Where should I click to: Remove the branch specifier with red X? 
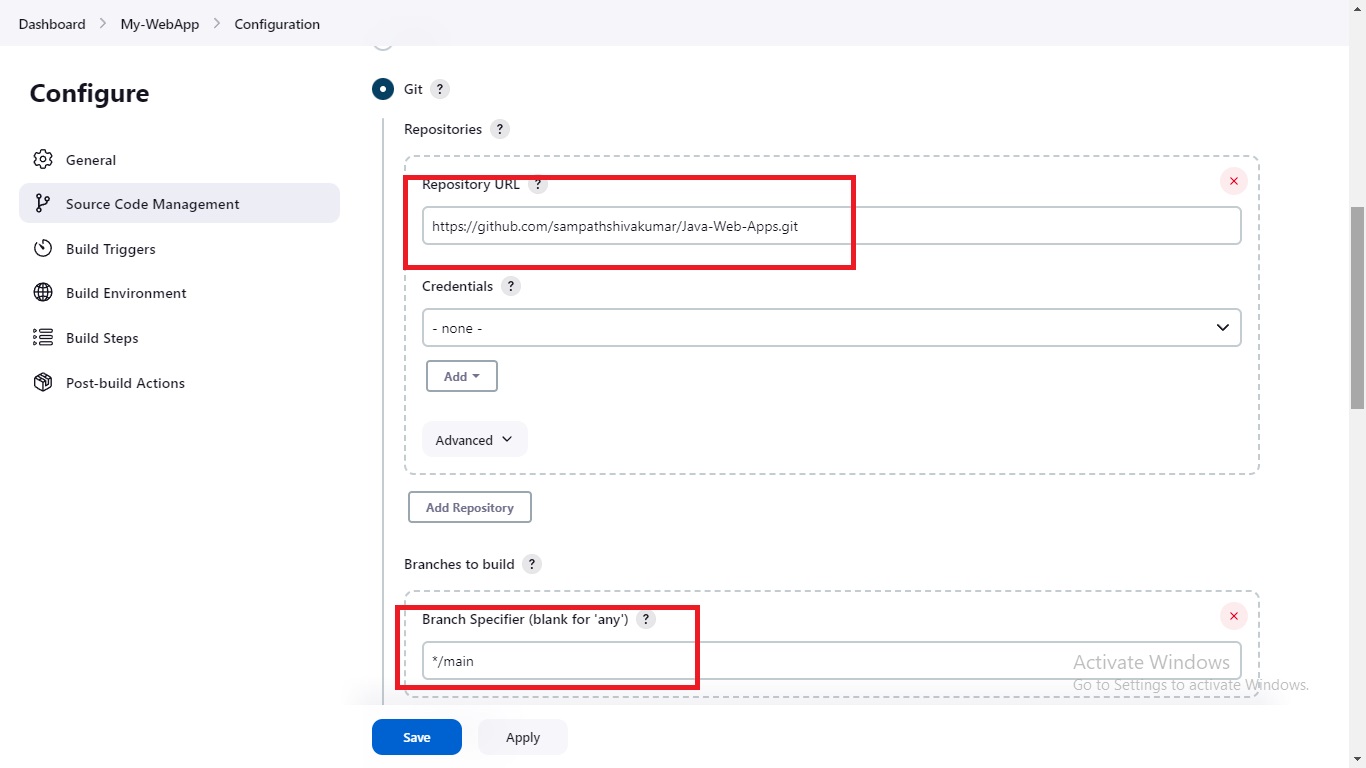coord(1234,616)
